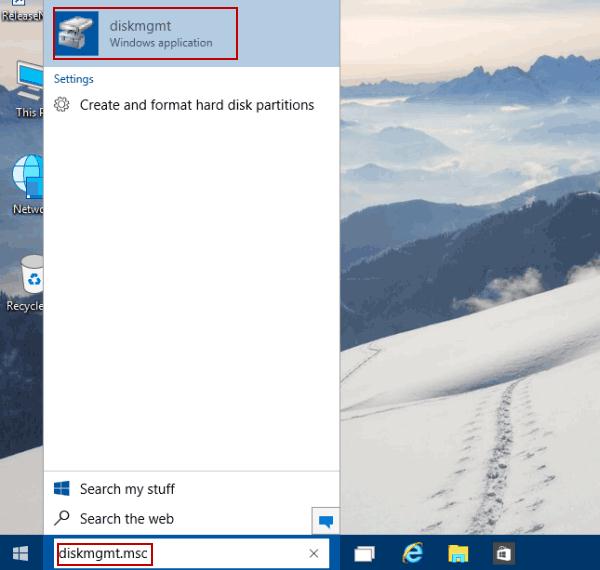
Task: Click the magnifier icon beside Search the web
Action: tap(62, 518)
